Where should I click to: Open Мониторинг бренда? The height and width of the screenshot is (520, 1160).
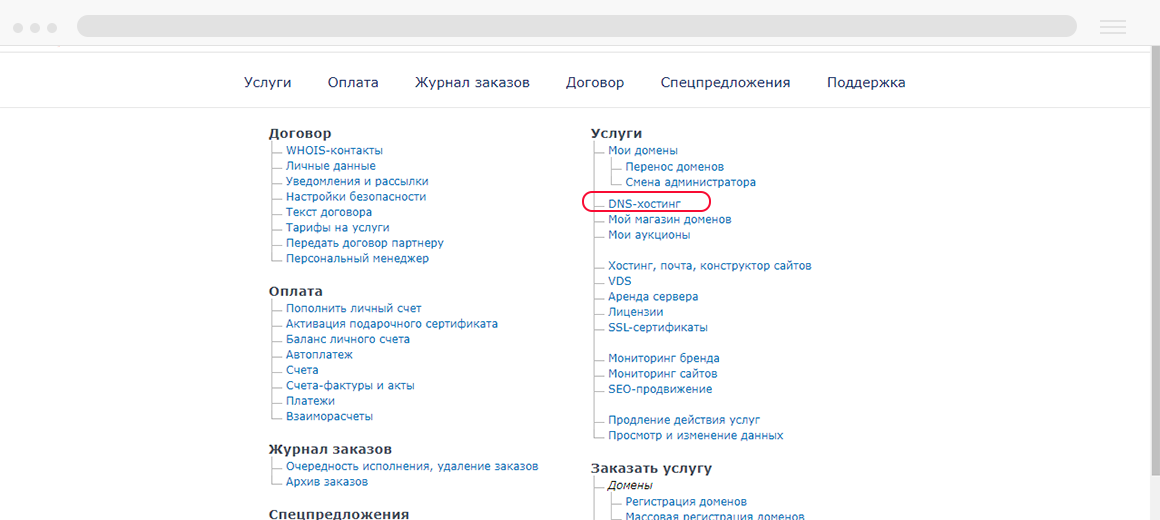[x=664, y=359]
